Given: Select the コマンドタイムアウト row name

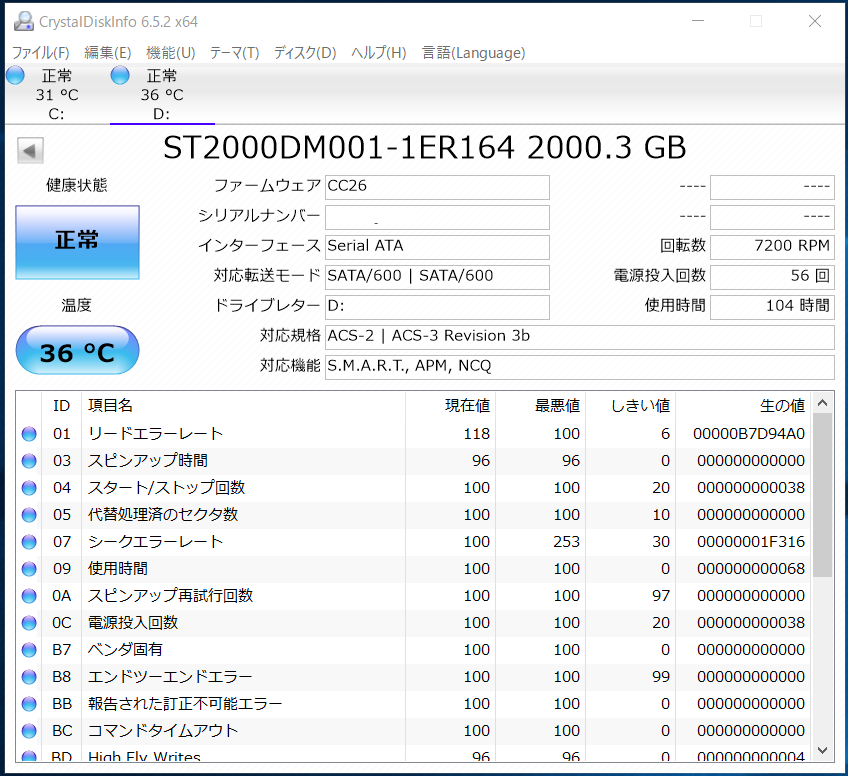Looking at the screenshot, I should (163, 731).
